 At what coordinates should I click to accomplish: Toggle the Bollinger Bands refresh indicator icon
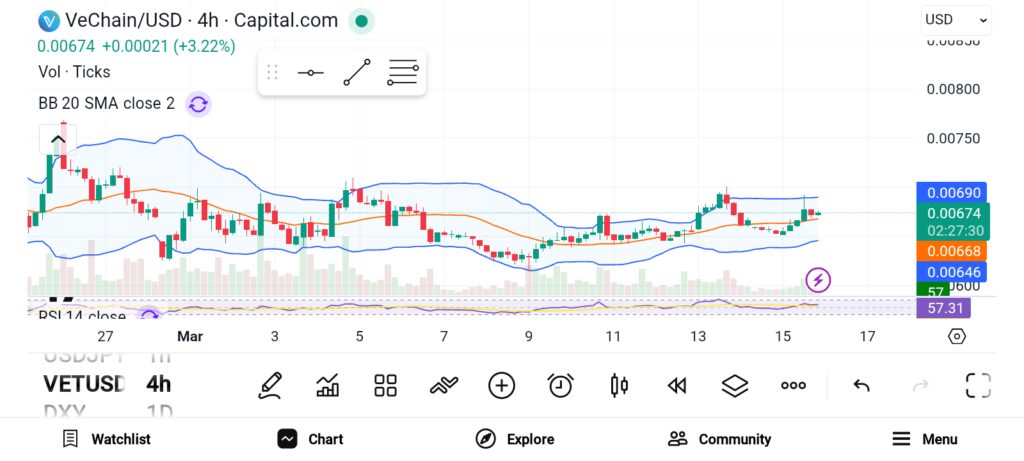198,103
